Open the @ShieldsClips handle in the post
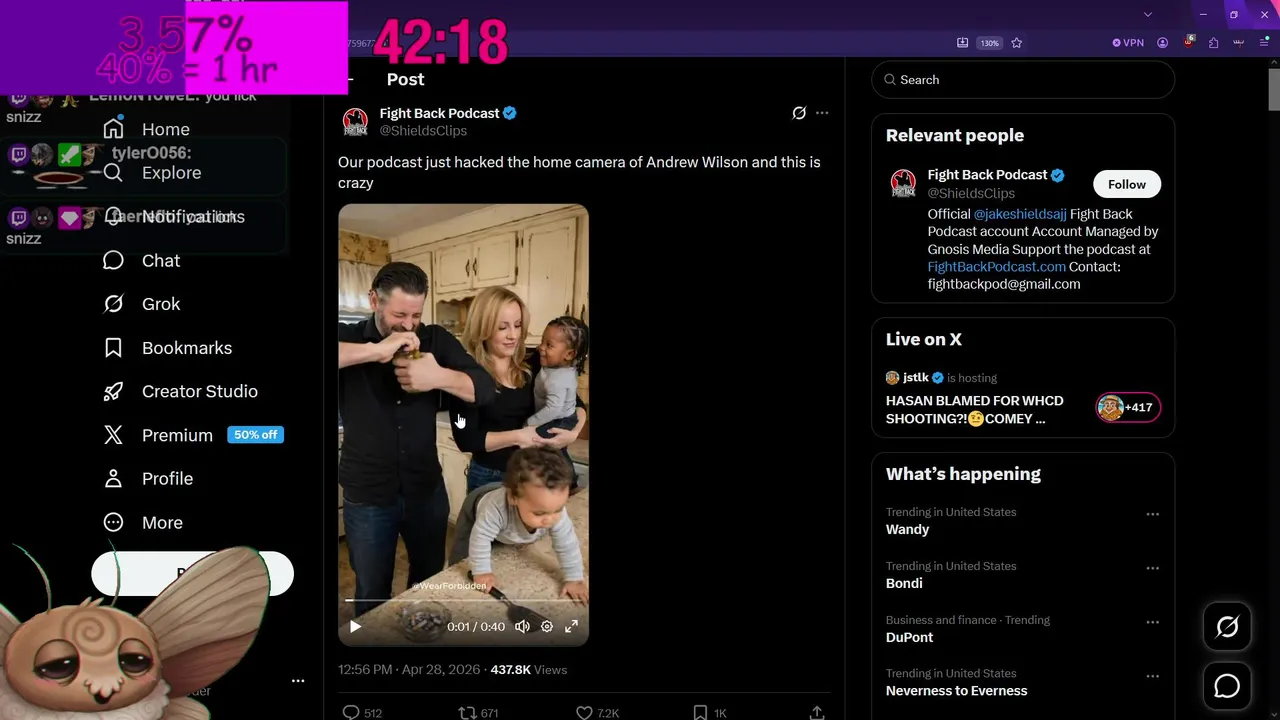This screenshot has height=720, width=1280. [423, 131]
